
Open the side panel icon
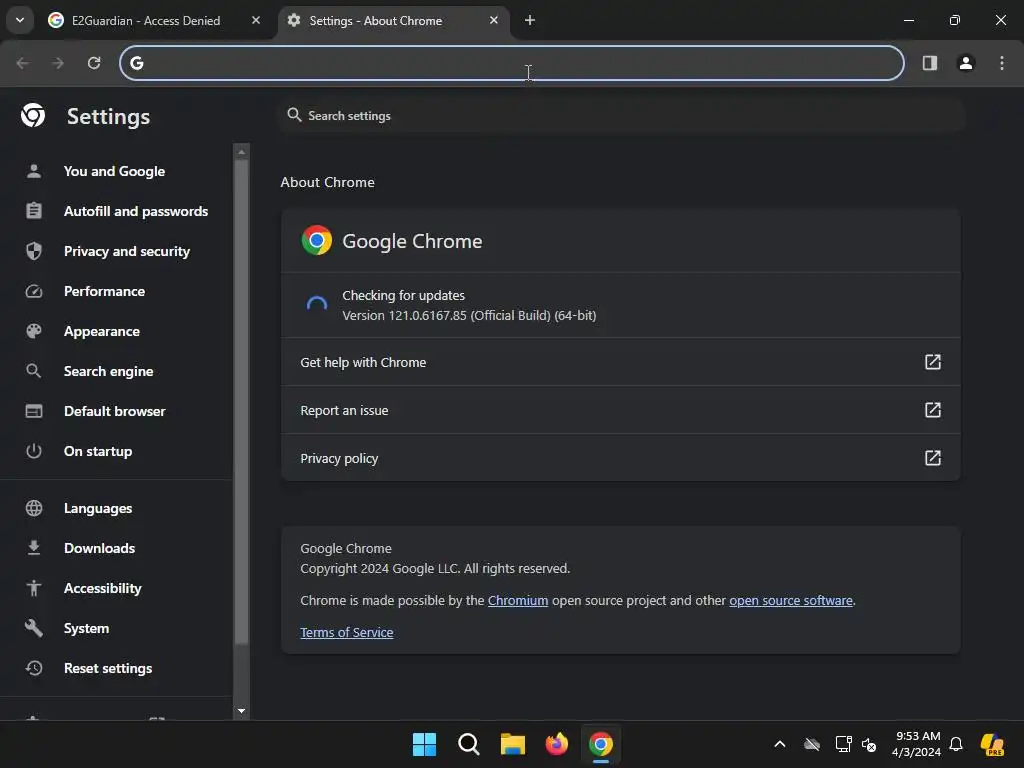tap(930, 63)
